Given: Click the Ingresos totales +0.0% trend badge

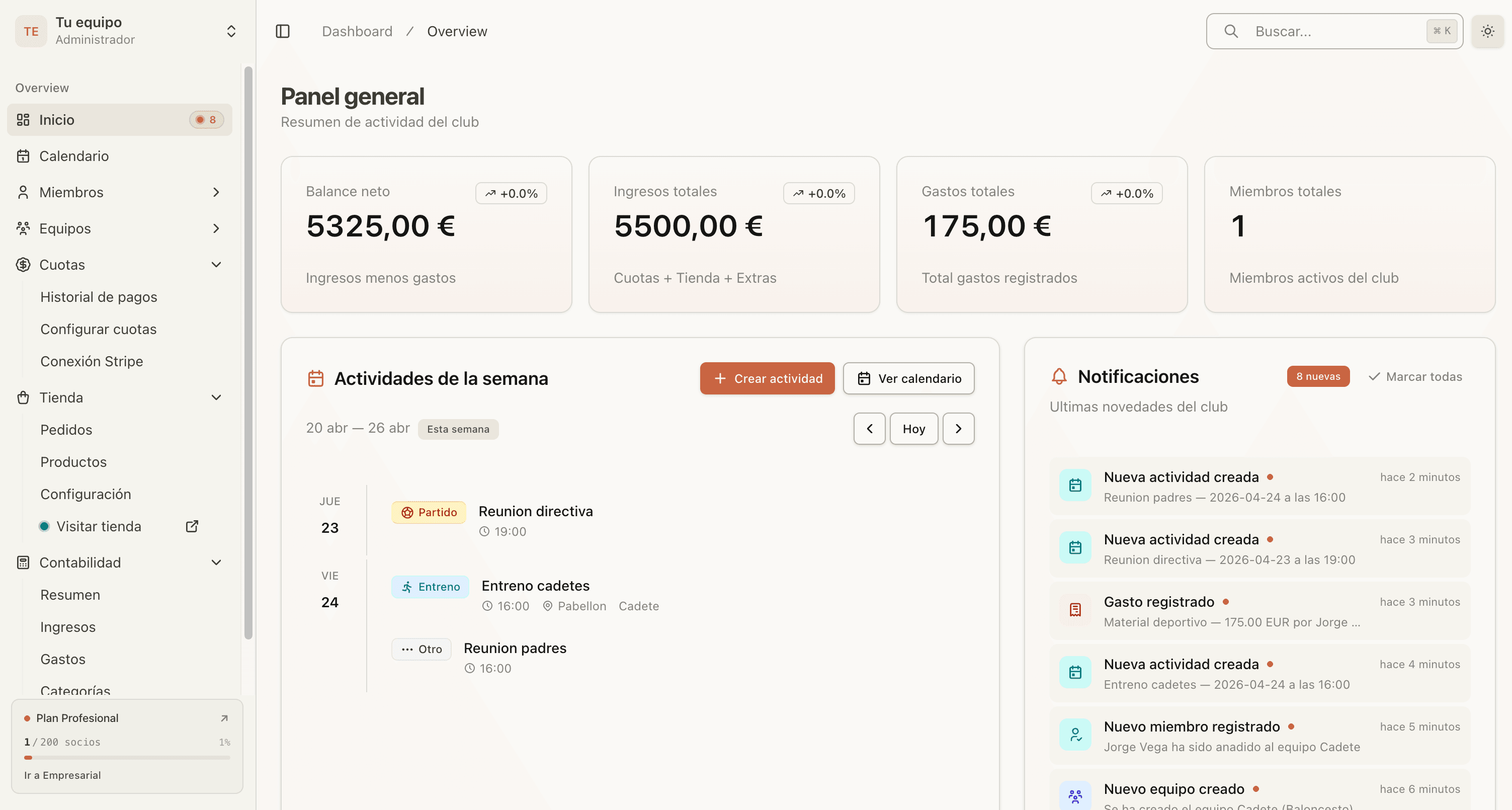Looking at the screenshot, I should point(819,193).
